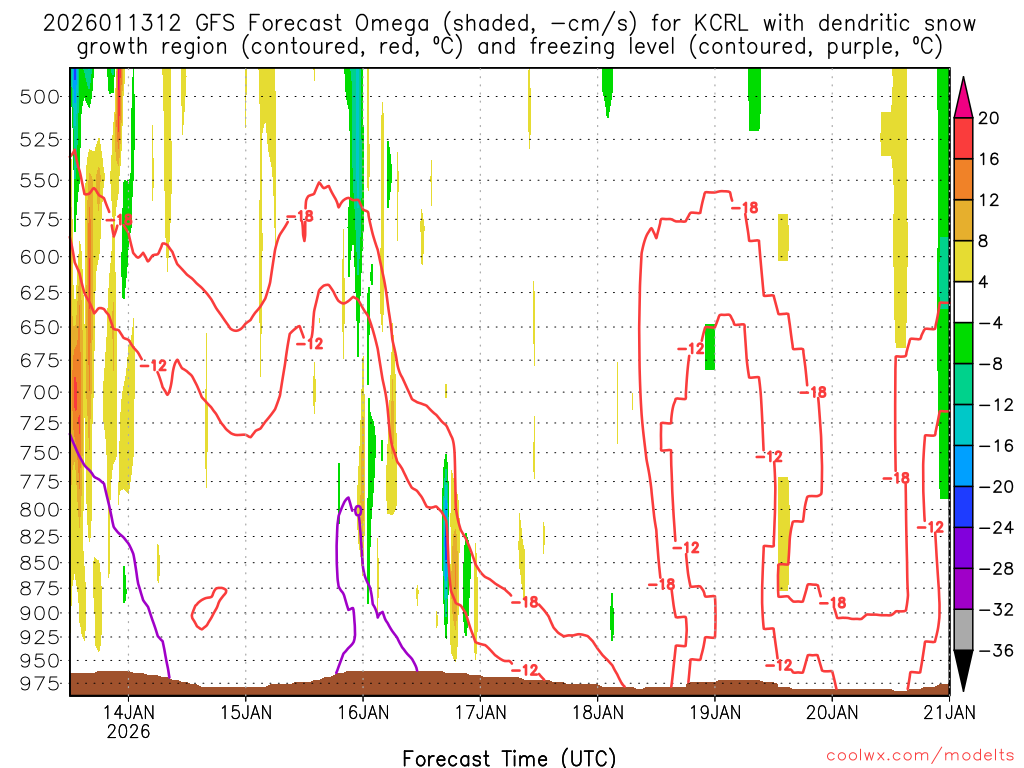This screenshot has width=1024, height=768.
Task: Click the -12 contour label near 17JAN surface
Action: point(525,669)
